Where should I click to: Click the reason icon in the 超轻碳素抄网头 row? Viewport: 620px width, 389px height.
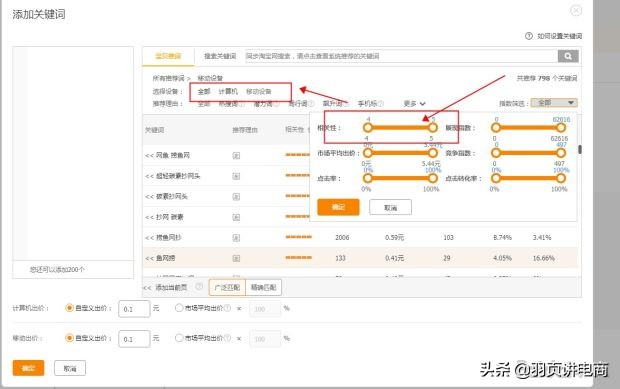(x=236, y=176)
